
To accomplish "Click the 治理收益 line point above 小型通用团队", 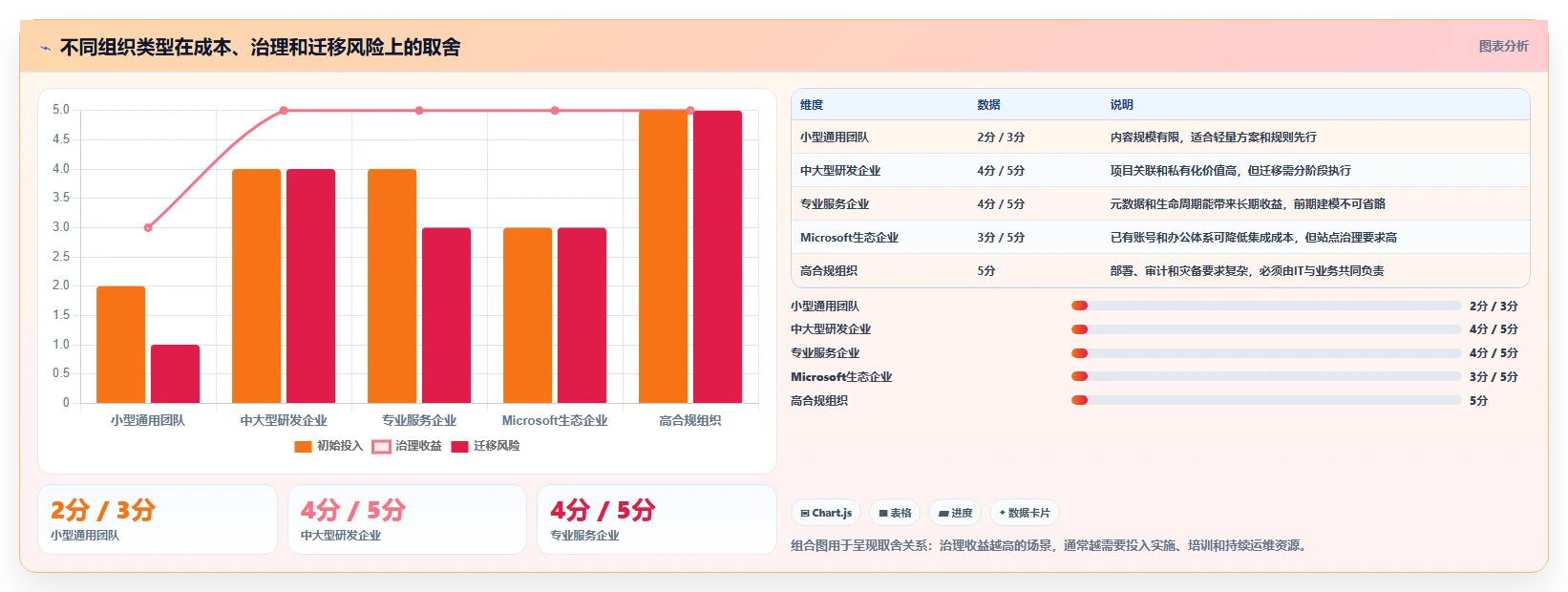I will pyautogui.click(x=148, y=227).
